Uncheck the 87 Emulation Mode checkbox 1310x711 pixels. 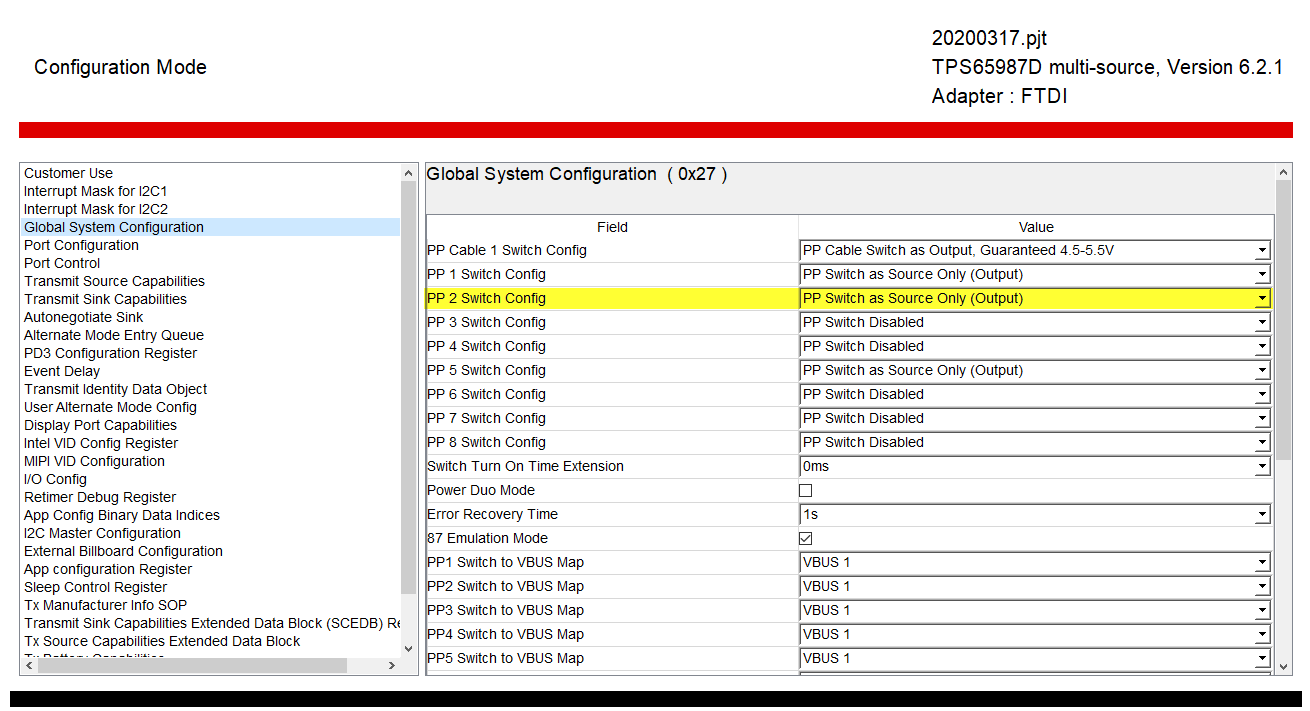805,538
